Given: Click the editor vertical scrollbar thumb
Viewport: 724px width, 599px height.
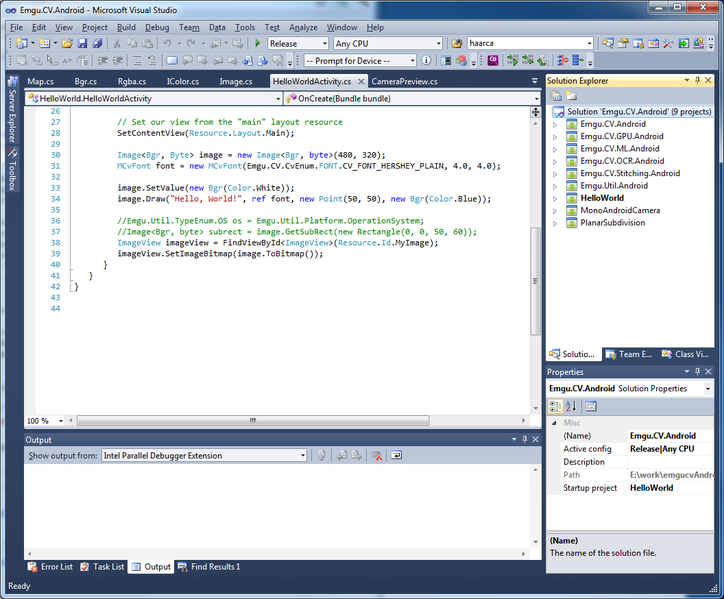Looking at the screenshot, I should coord(535,281).
